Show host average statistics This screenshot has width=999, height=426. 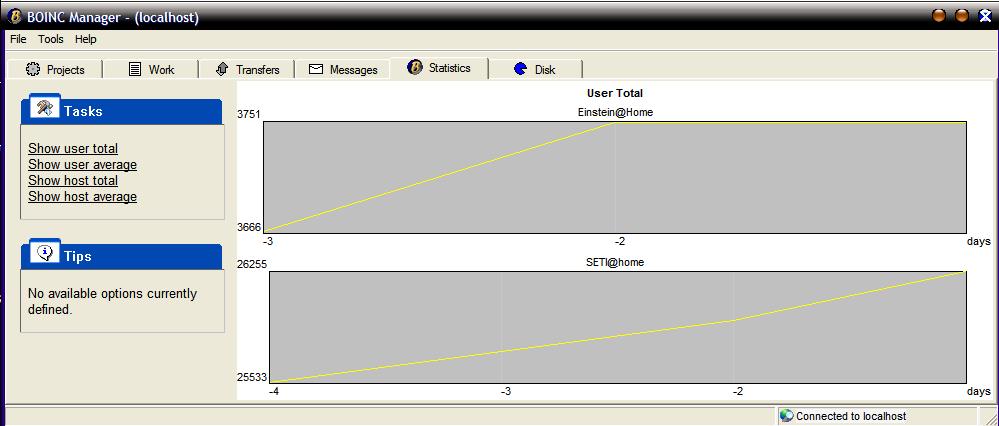tap(82, 197)
